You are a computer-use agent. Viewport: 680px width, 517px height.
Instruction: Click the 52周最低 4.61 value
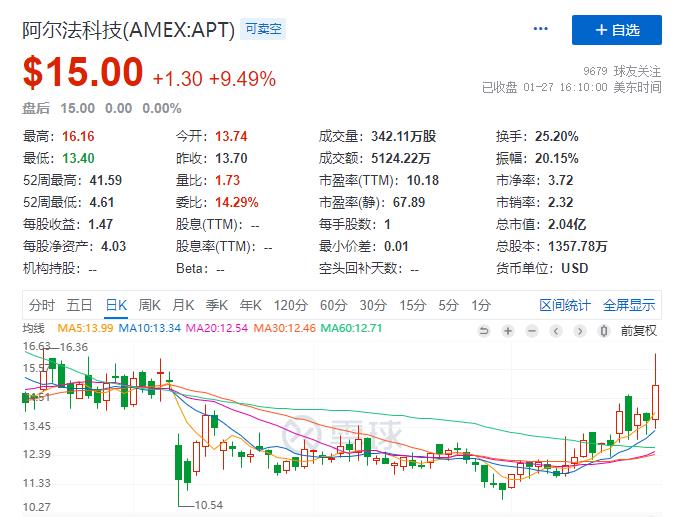102,202
